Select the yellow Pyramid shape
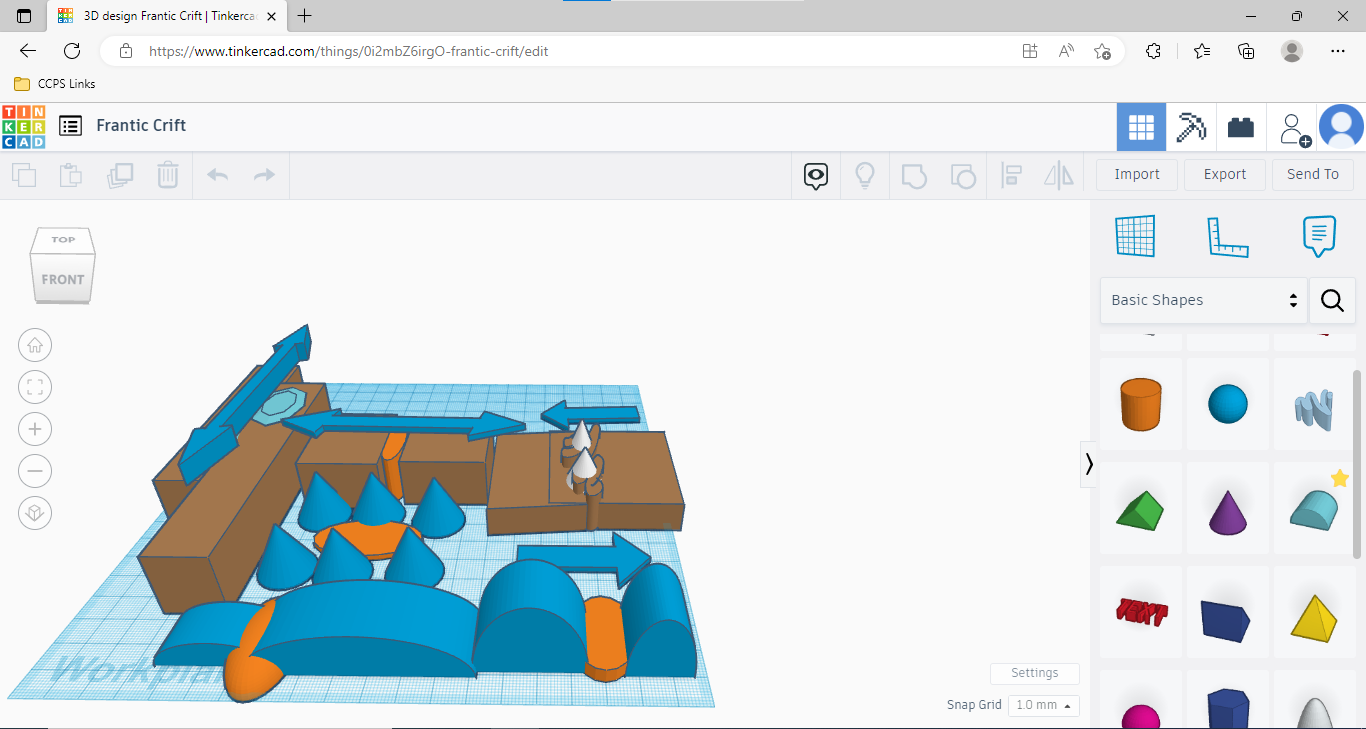Viewport: 1366px width, 729px height. pos(1315,612)
